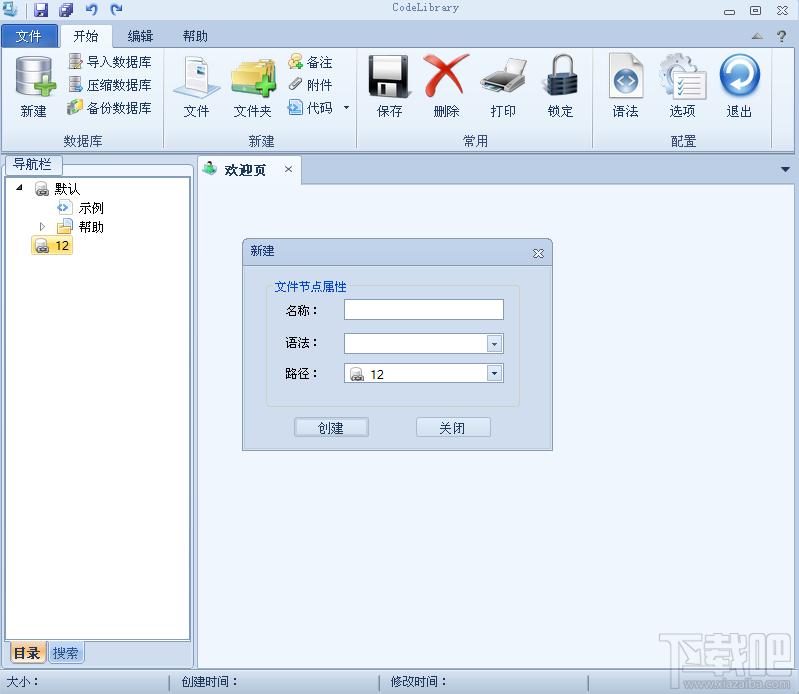The width and height of the screenshot is (799, 694).
Task: Click quick access Save icon in title bar
Action: tap(41, 9)
